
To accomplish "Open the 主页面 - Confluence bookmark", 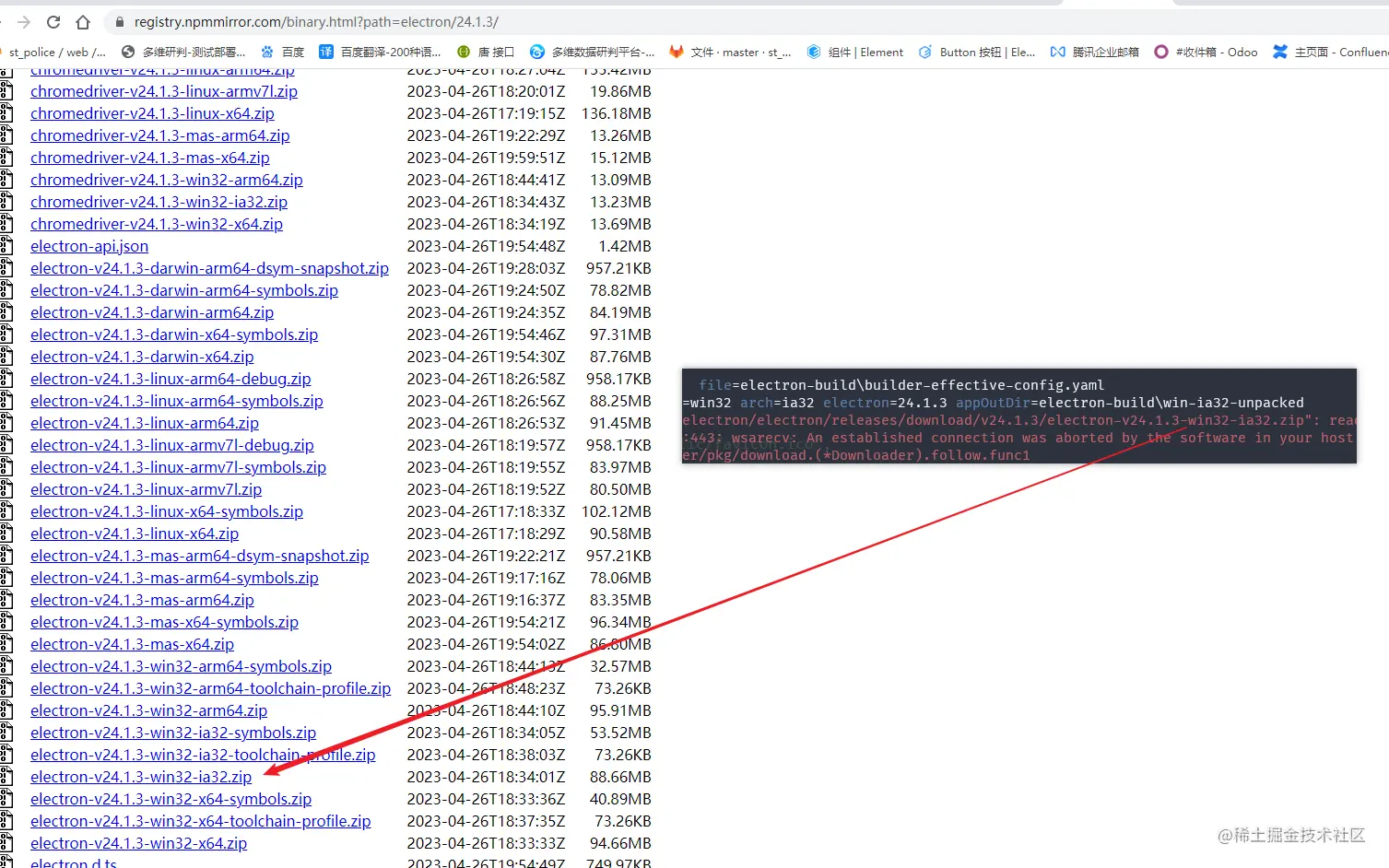I will click(1330, 53).
